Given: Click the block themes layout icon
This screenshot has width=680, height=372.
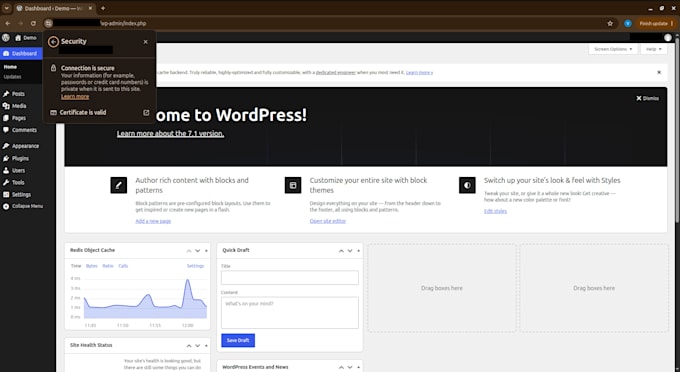Looking at the screenshot, I should pos(293,185).
